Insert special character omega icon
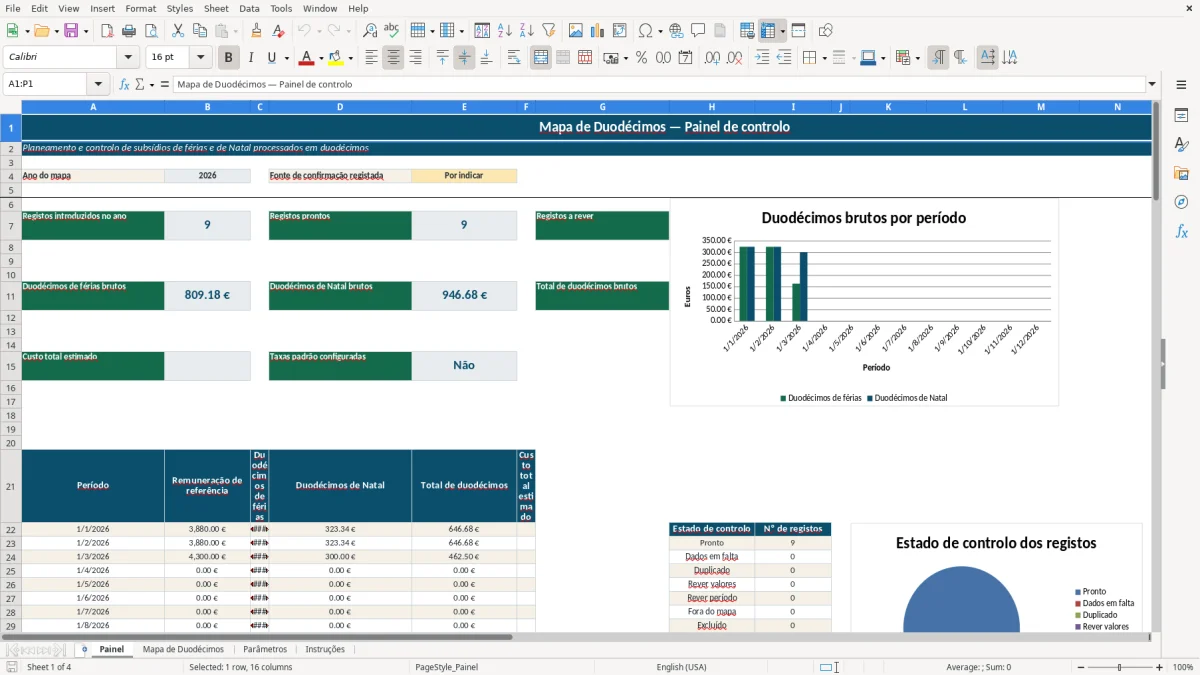Viewport: 1200px width, 675px height. tap(646, 31)
